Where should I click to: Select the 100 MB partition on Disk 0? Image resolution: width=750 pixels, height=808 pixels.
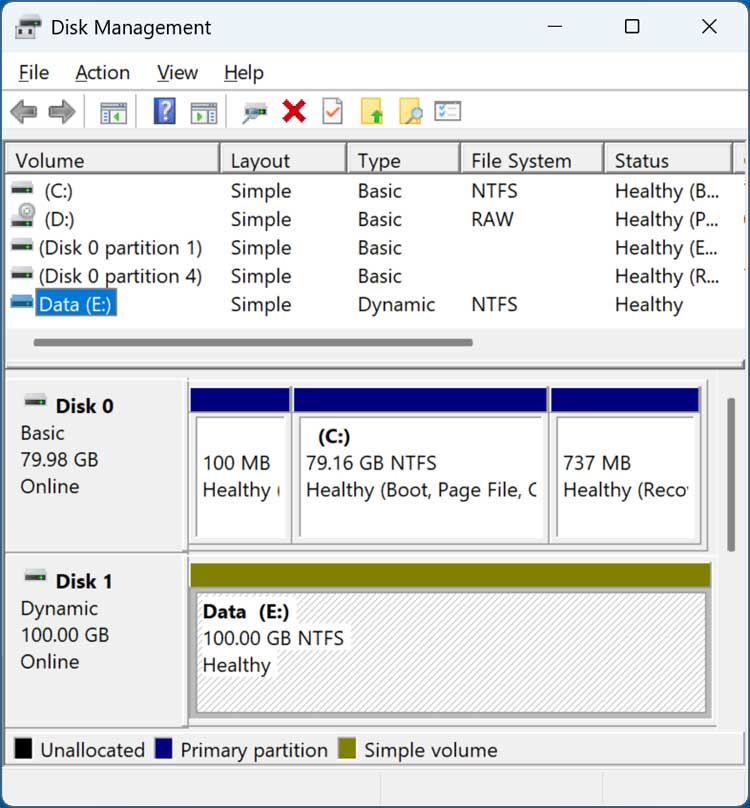pos(240,466)
